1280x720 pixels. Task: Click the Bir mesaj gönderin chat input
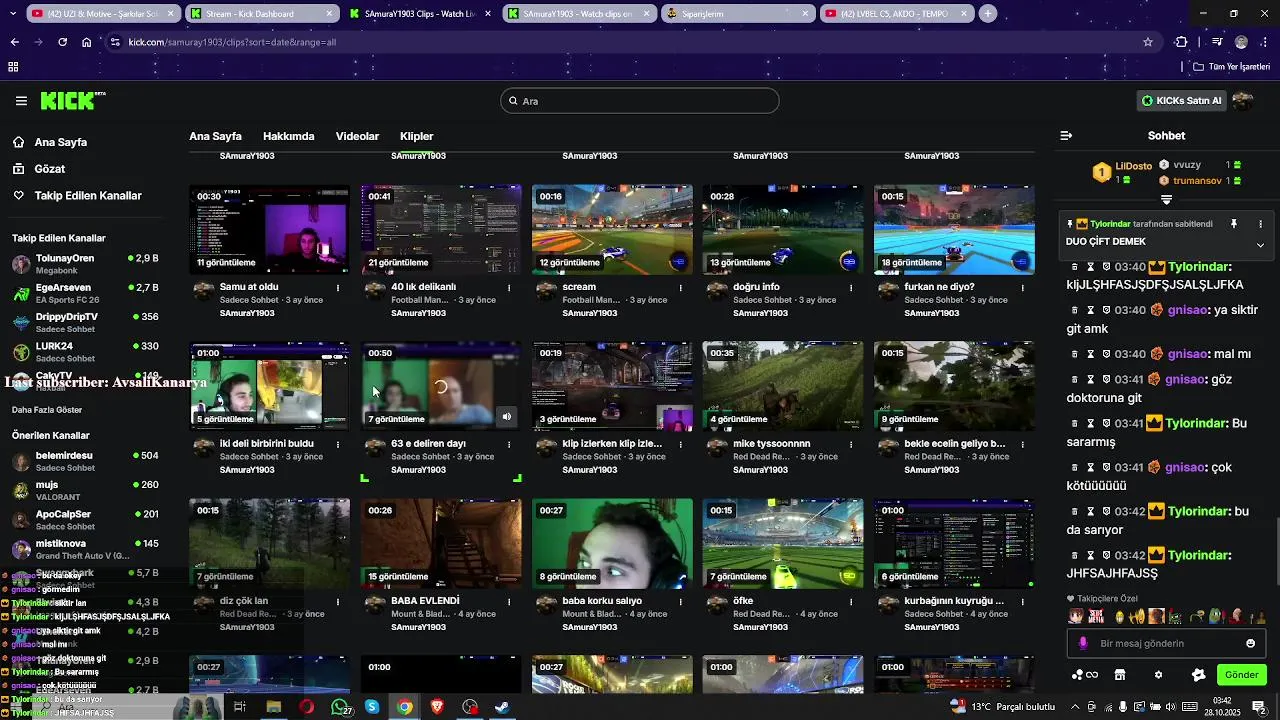[1165, 643]
